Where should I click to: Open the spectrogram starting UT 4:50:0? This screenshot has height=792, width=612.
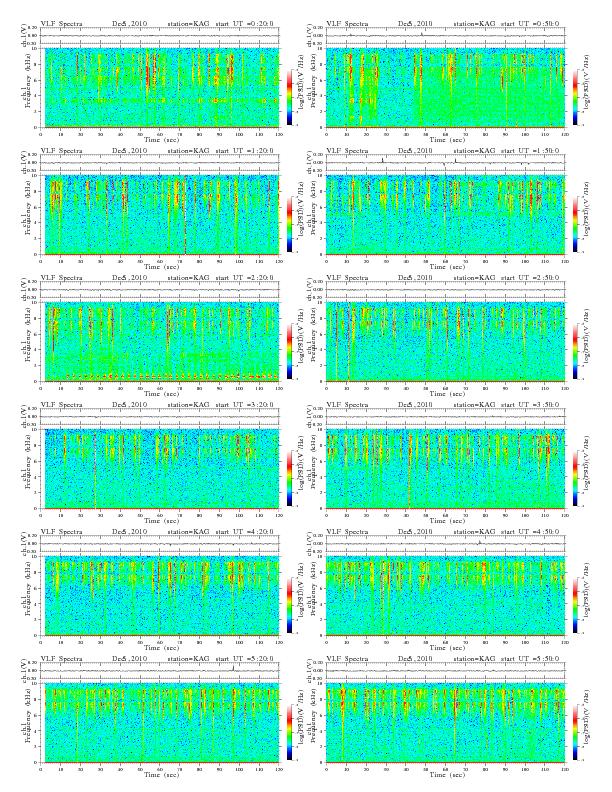point(445,596)
